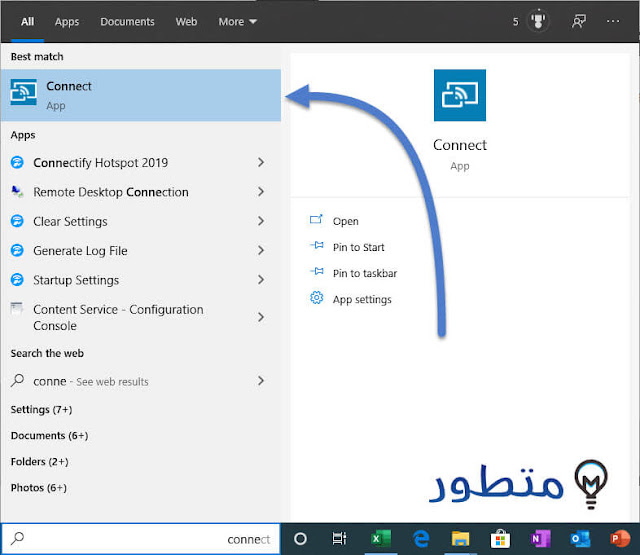Launch PowerPoint from the taskbar
640x555 pixels.
point(620,539)
